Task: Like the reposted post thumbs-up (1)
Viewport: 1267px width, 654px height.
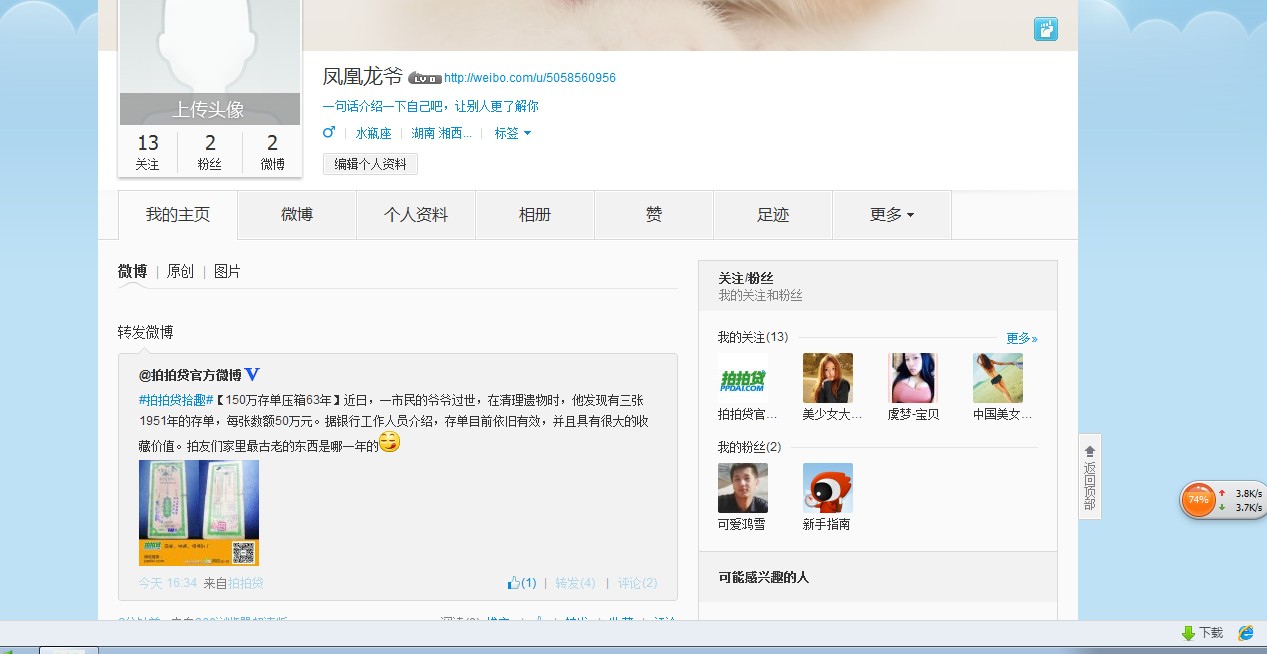Action: point(522,583)
